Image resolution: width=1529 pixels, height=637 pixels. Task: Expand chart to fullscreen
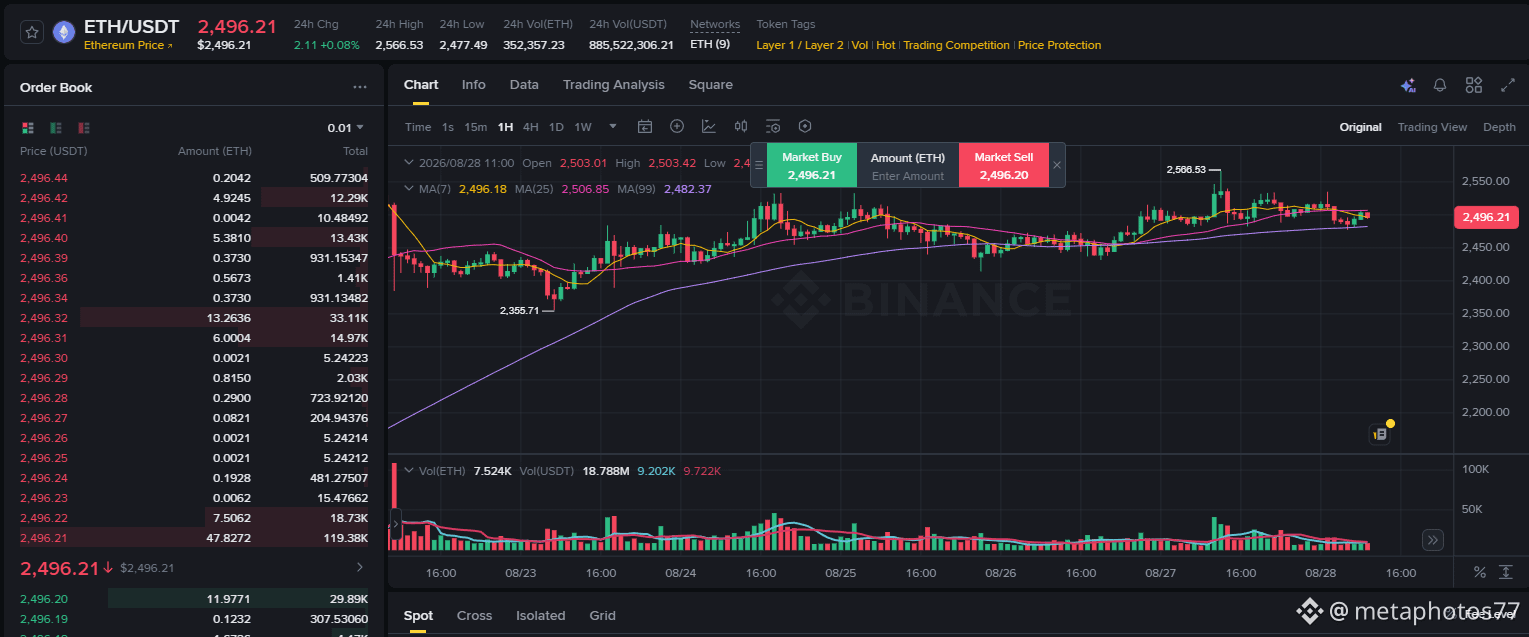1508,86
